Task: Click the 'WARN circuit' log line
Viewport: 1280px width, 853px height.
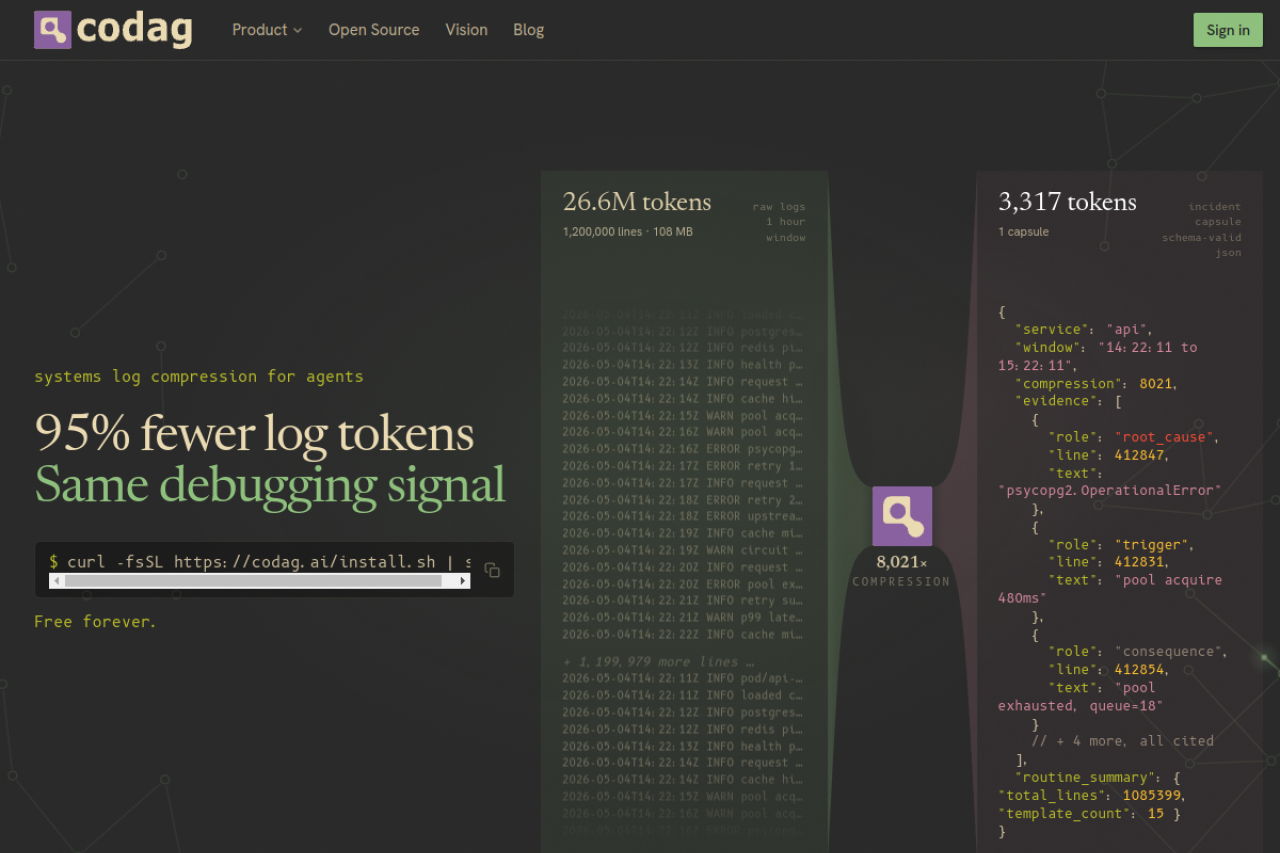Action: pyautogui.click(x=682, y=551)
